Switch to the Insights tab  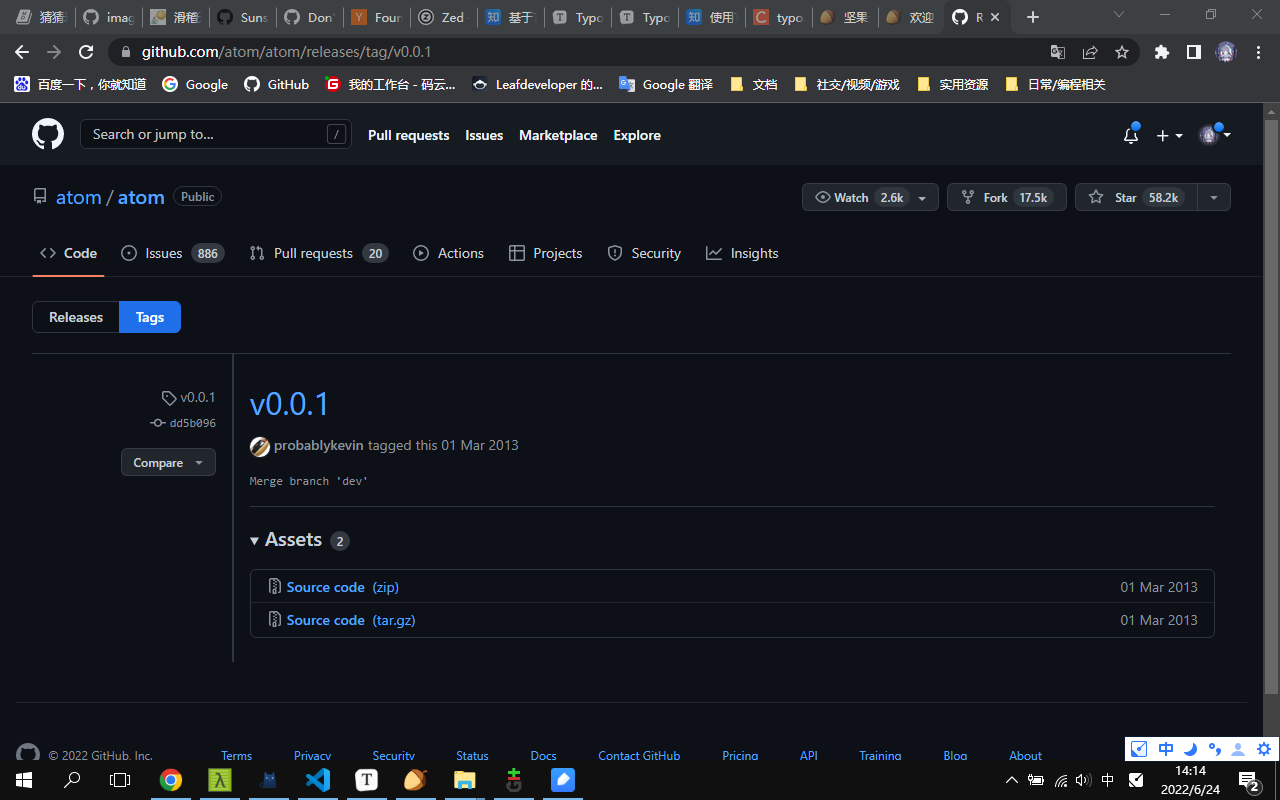pyautogui.click(x=742, y=253)
